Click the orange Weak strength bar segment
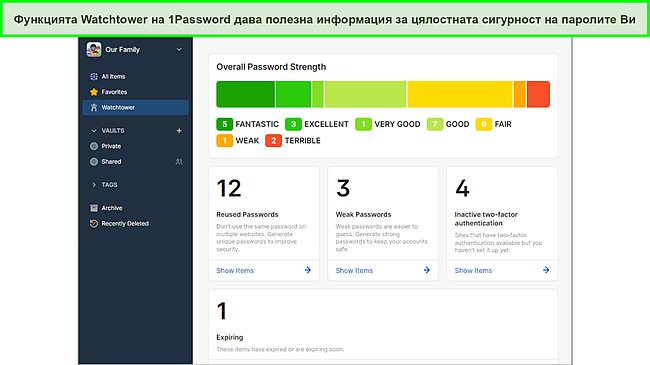Image resolution: width=650 pixels, height=365 pixels. point(520,94)
